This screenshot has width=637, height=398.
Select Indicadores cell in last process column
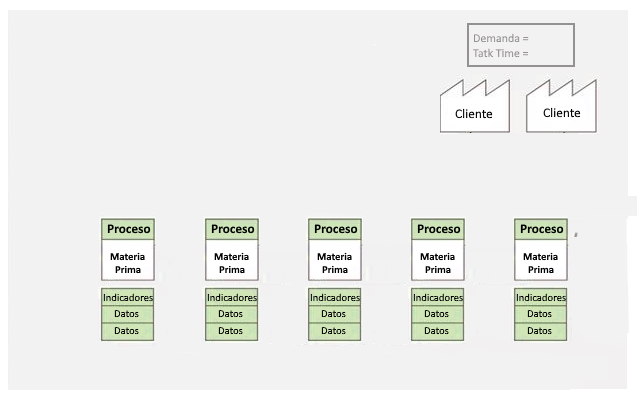tap(540, 297)
